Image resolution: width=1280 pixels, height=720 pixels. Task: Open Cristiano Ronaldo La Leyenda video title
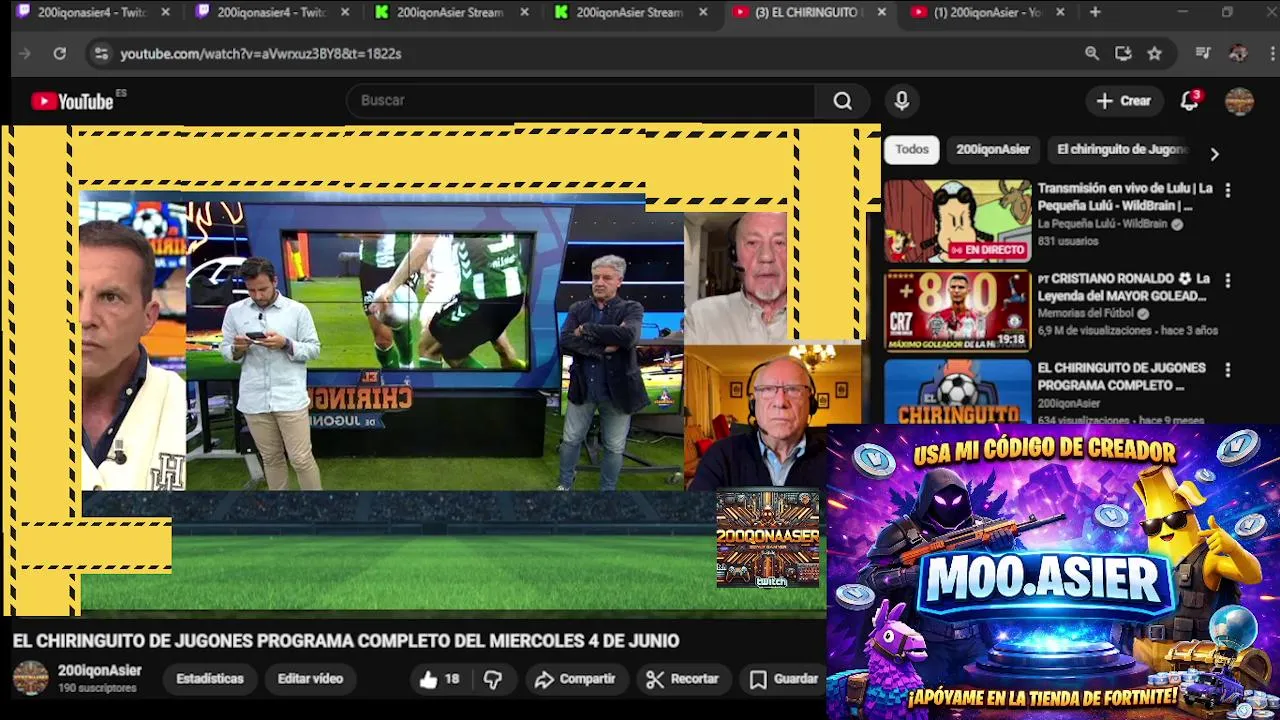pos(1124,287)
